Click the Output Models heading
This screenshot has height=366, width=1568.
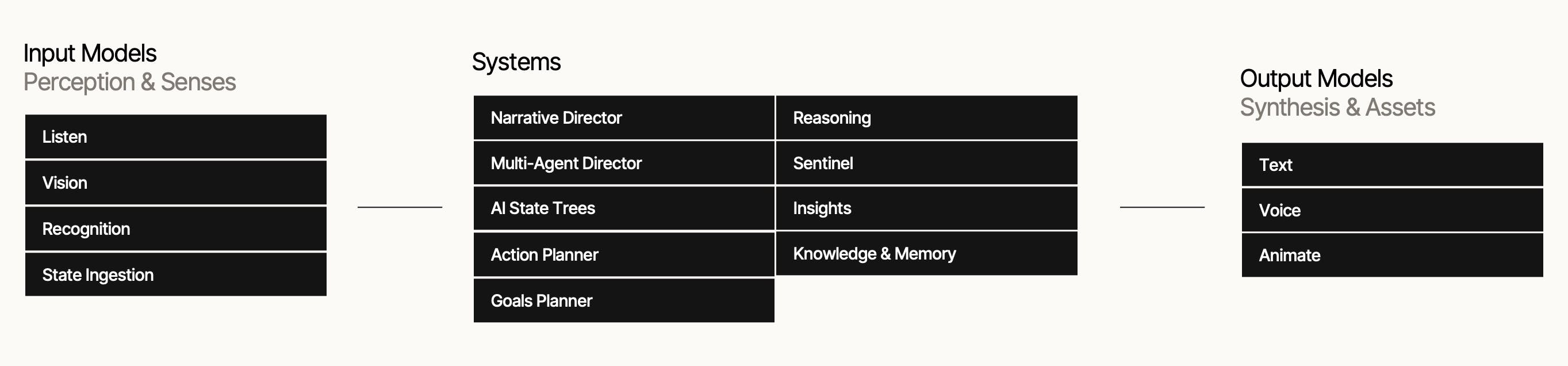(x=1316, y=79)
